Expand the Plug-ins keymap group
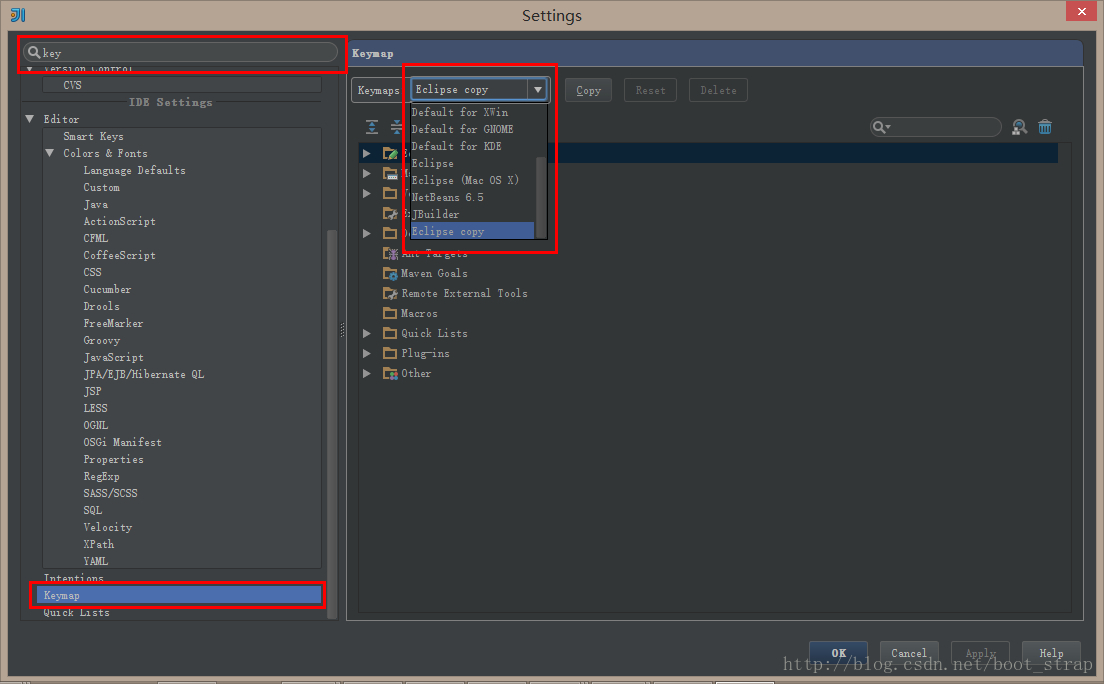 point(367,353)
